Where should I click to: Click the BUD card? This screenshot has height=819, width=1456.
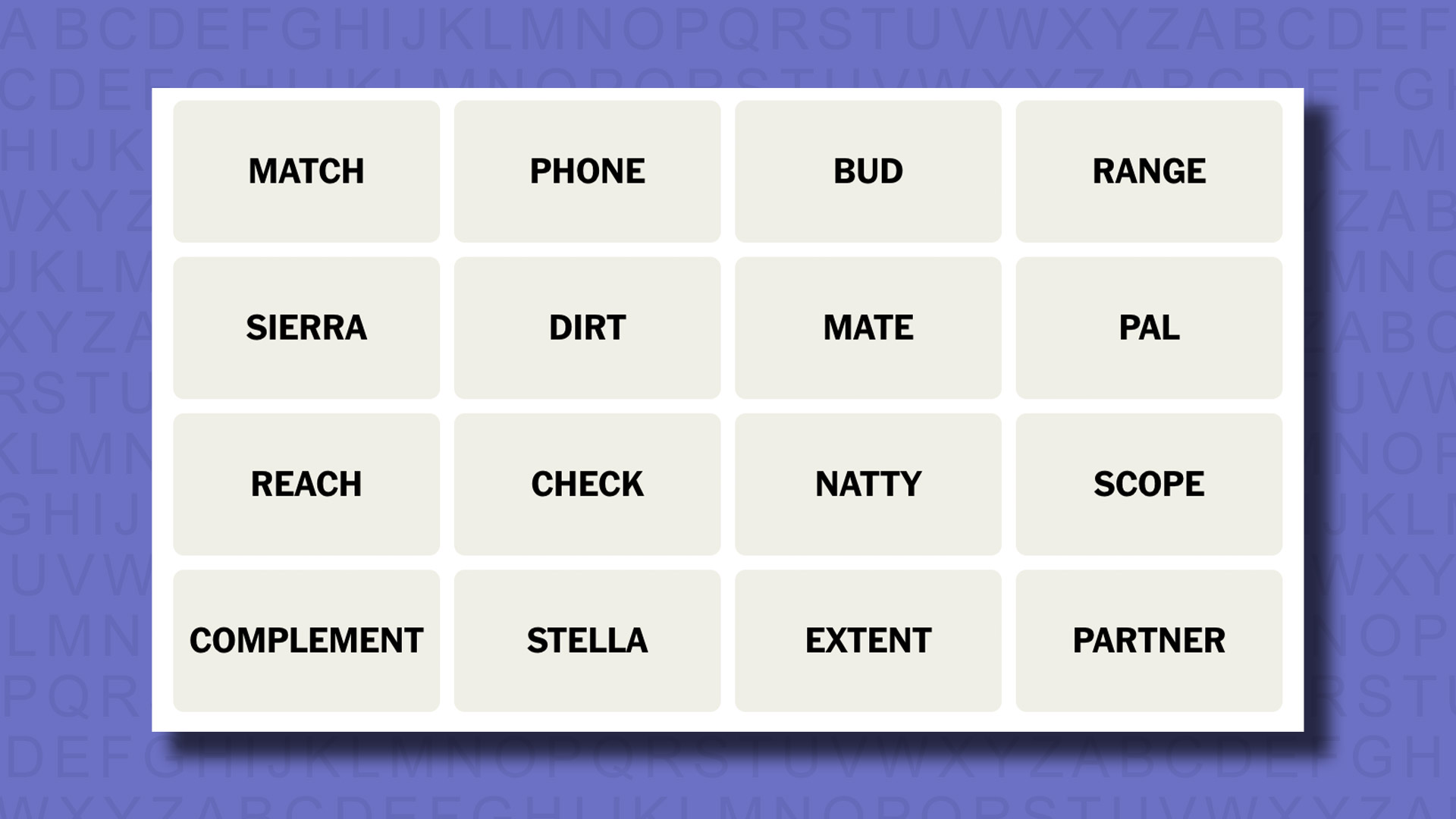[868, 171]
